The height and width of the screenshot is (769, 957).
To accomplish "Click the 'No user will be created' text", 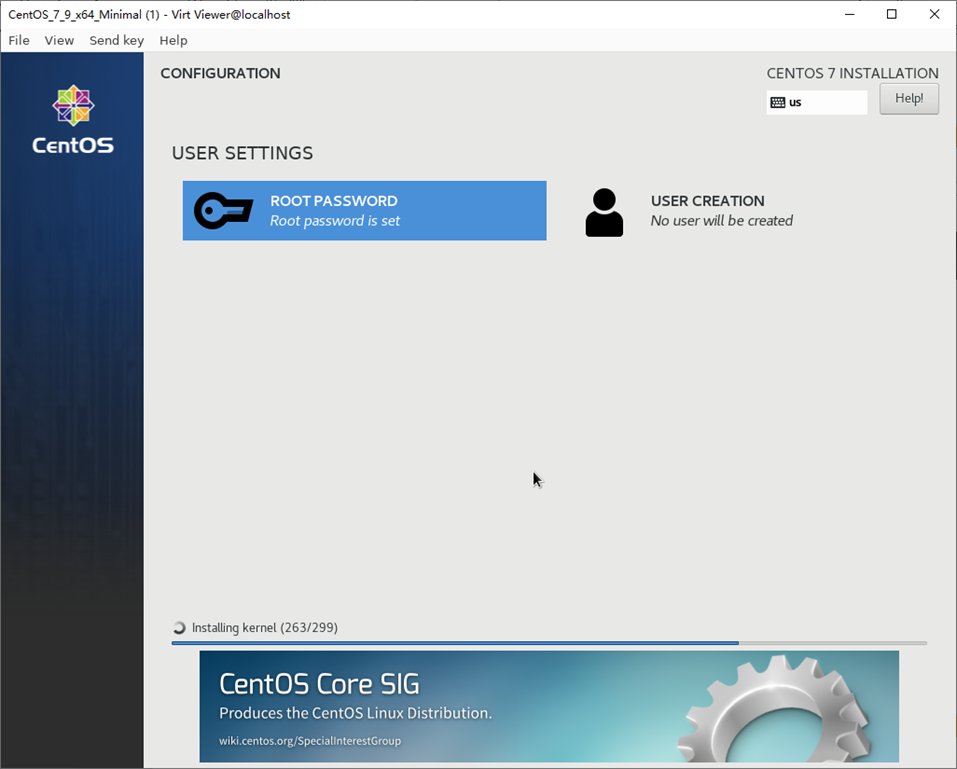I will tap(722, 221).
